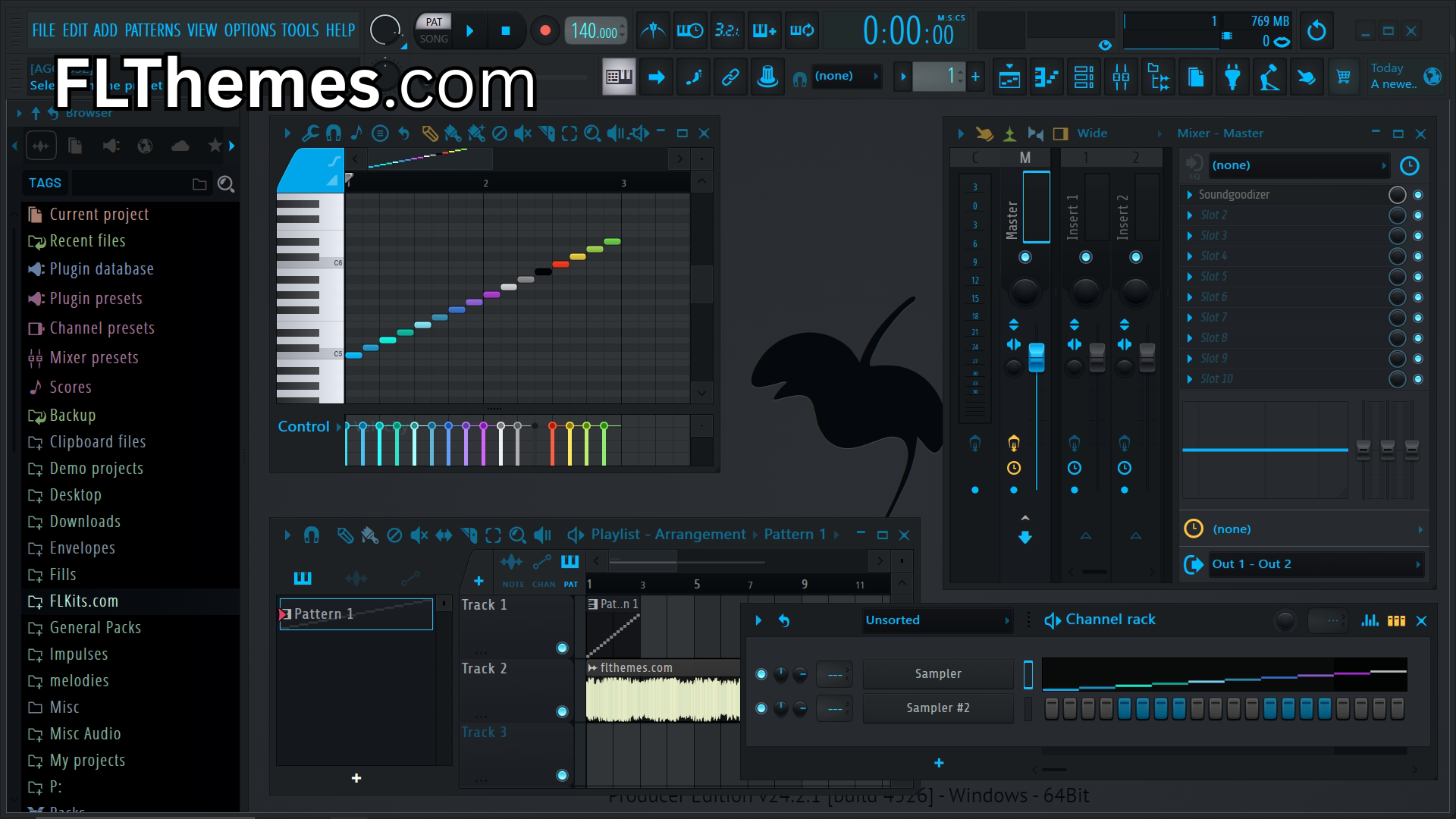Click the TAGS button in browser

(x=45, y=183)
